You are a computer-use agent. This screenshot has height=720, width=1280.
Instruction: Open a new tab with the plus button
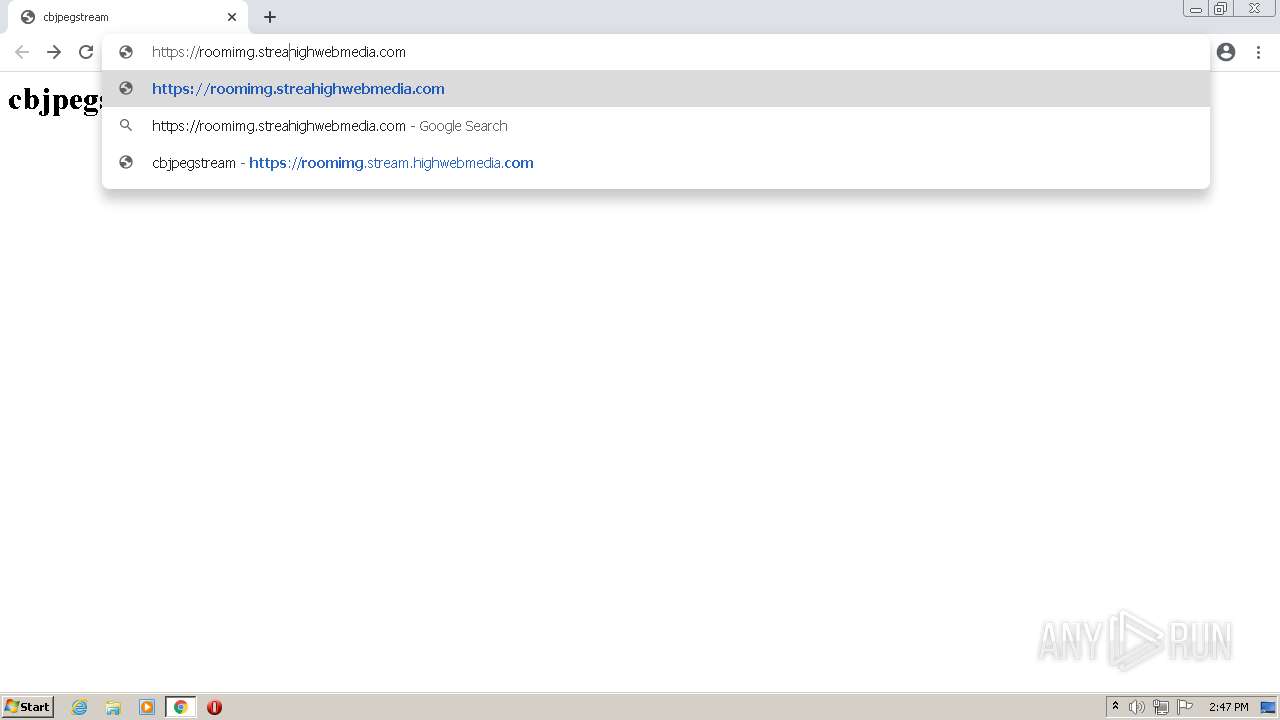tap(270, 17)
